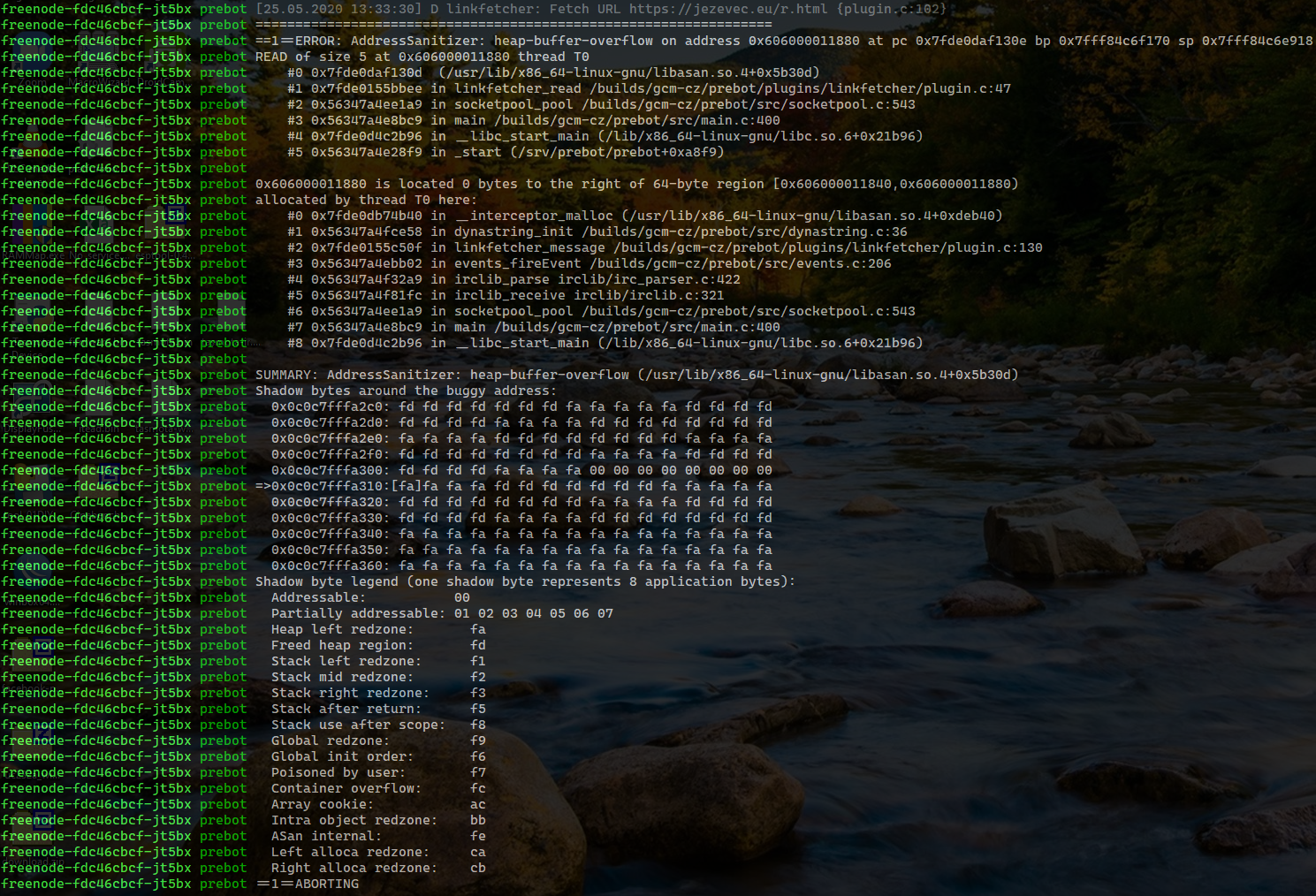Click the Container overflow legend label
Image resolution: width=1316 pixels, height=896 pixels.
(x=346, y=788)
